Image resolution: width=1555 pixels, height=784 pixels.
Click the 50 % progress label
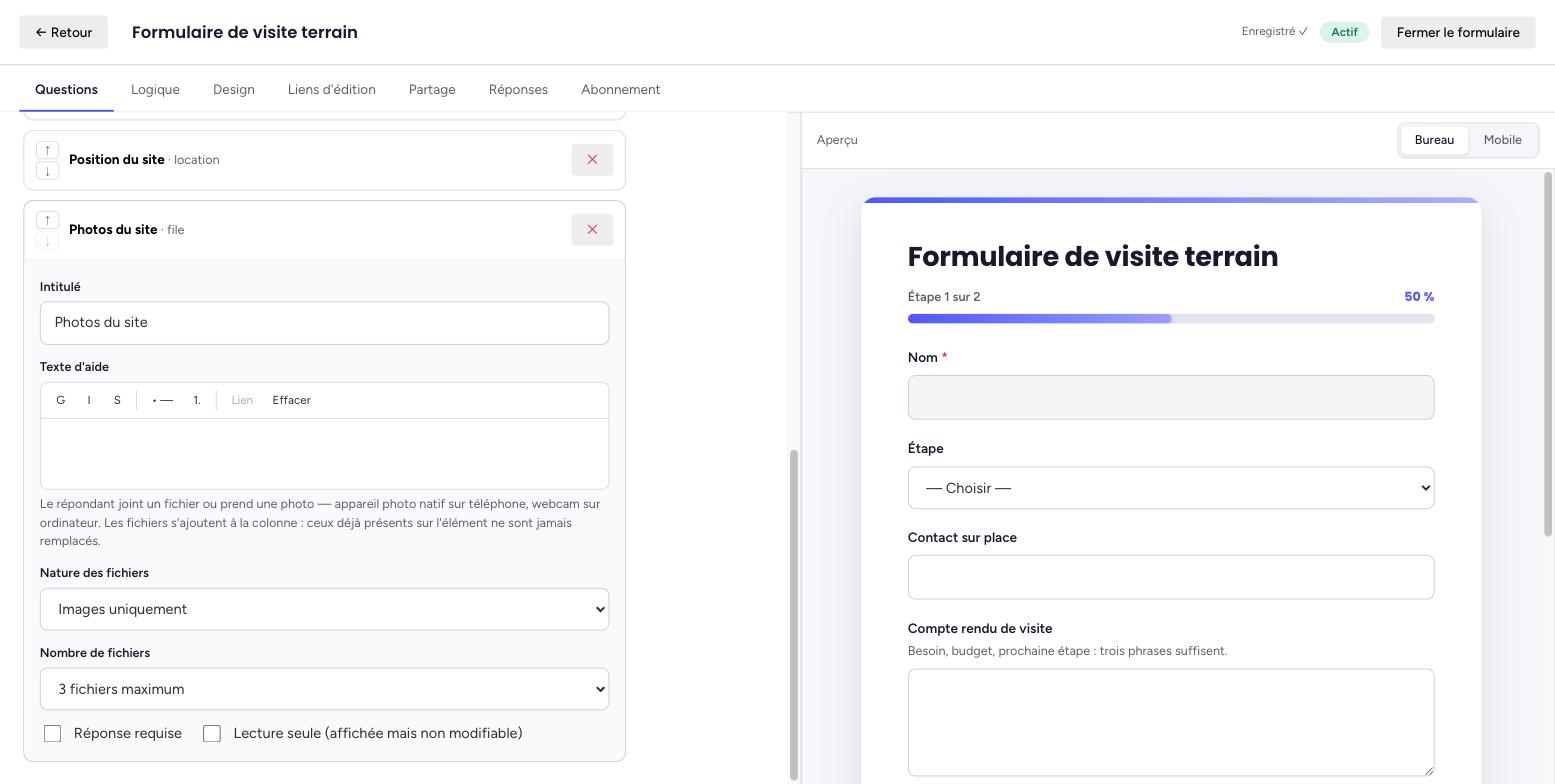point(1419,297)
